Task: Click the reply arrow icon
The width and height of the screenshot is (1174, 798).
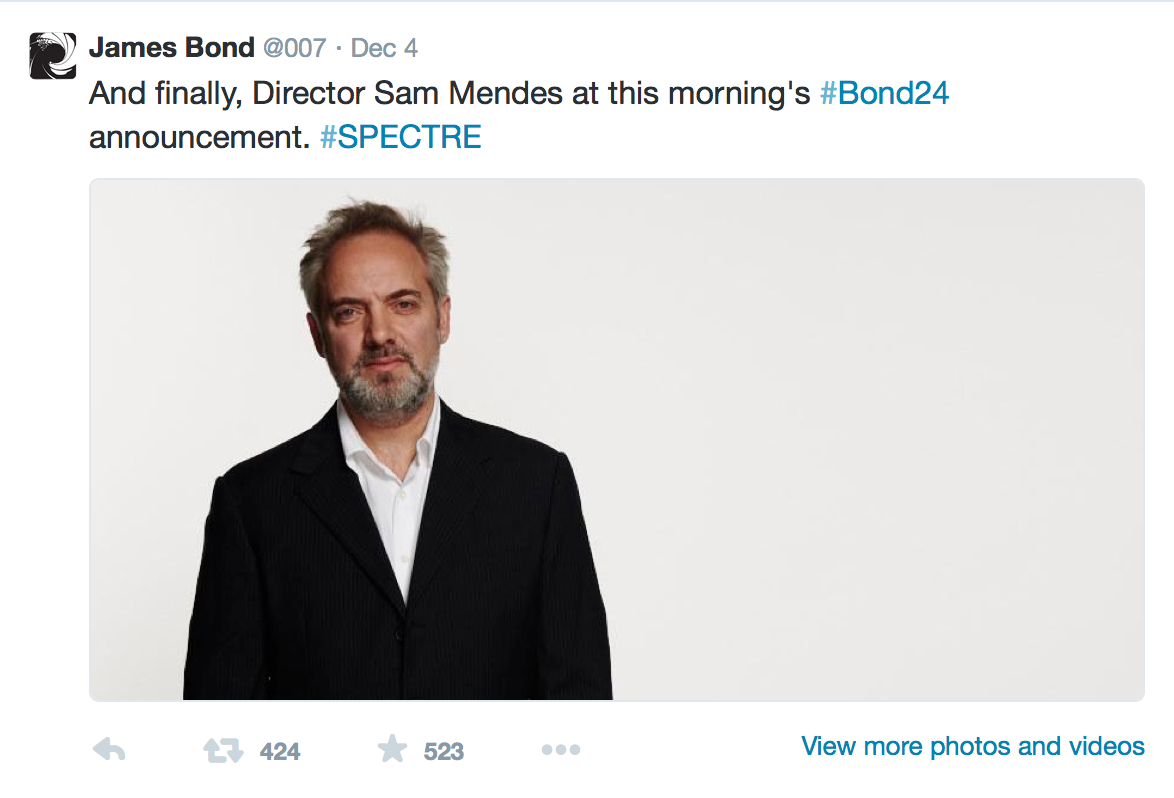Action: 108,749
